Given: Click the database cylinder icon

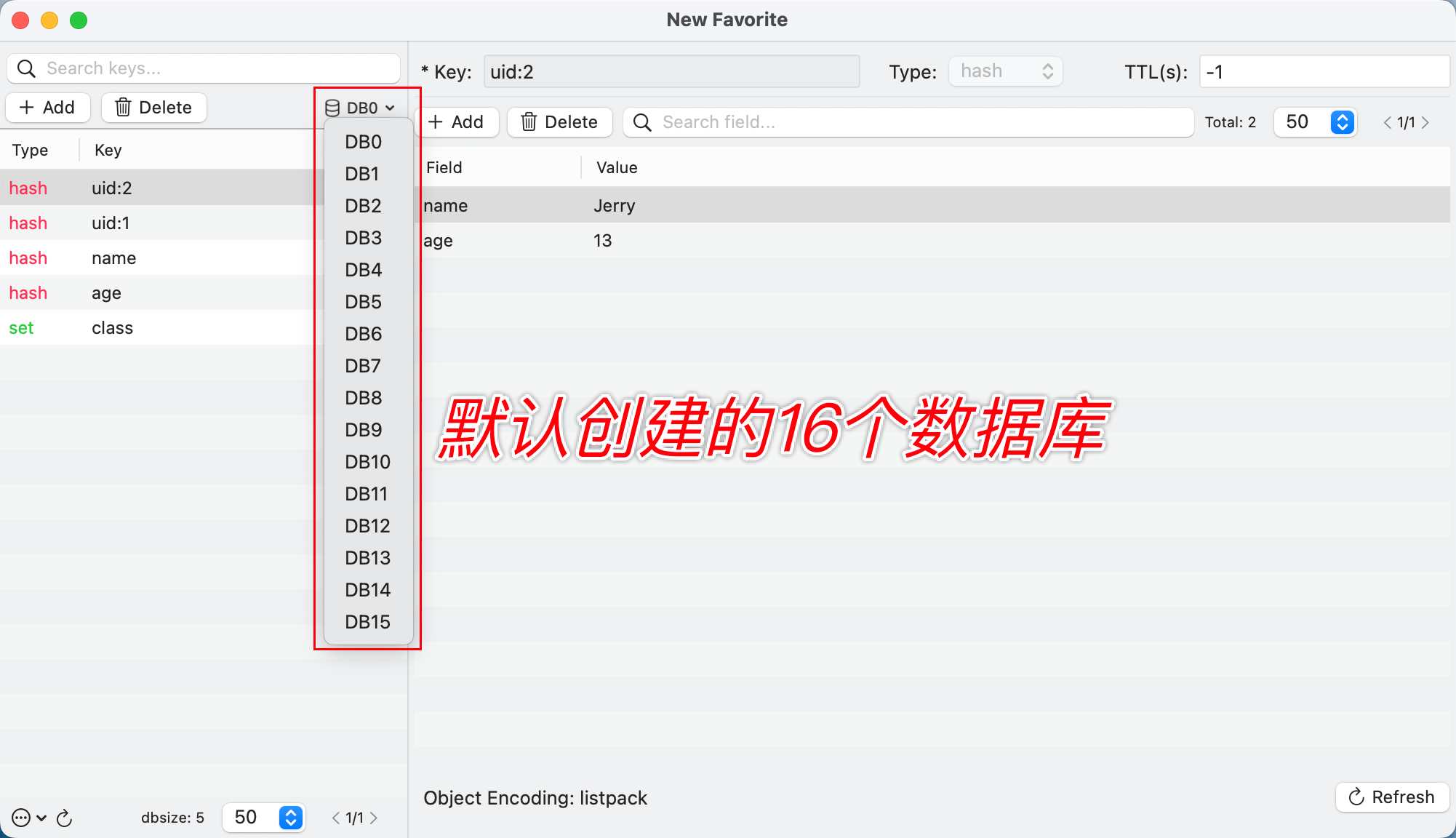Looking at the screenshot, I should point(333,107).
